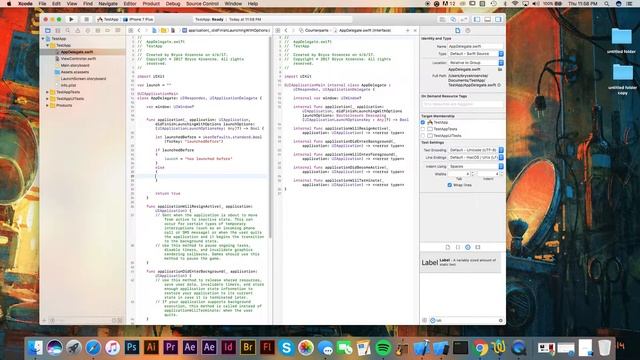The width and height of the screenshot is (640, 360).
Task: Open the Navigate menu
Action: pos(108,4)
